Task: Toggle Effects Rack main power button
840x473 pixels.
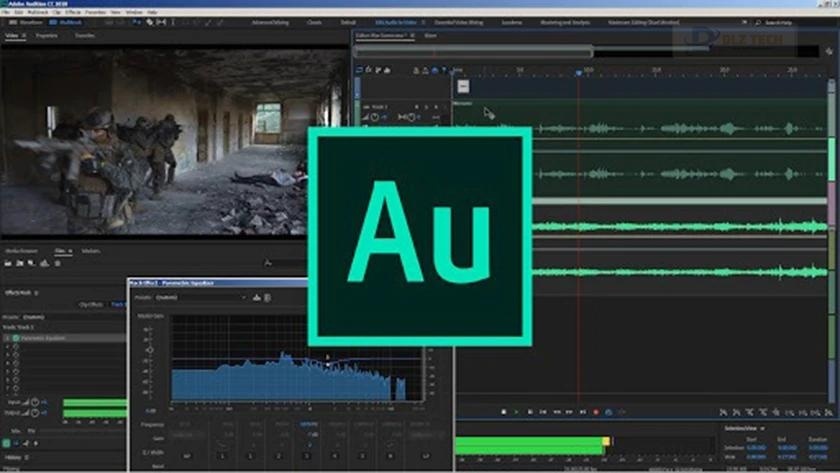Action: [6, 444]
